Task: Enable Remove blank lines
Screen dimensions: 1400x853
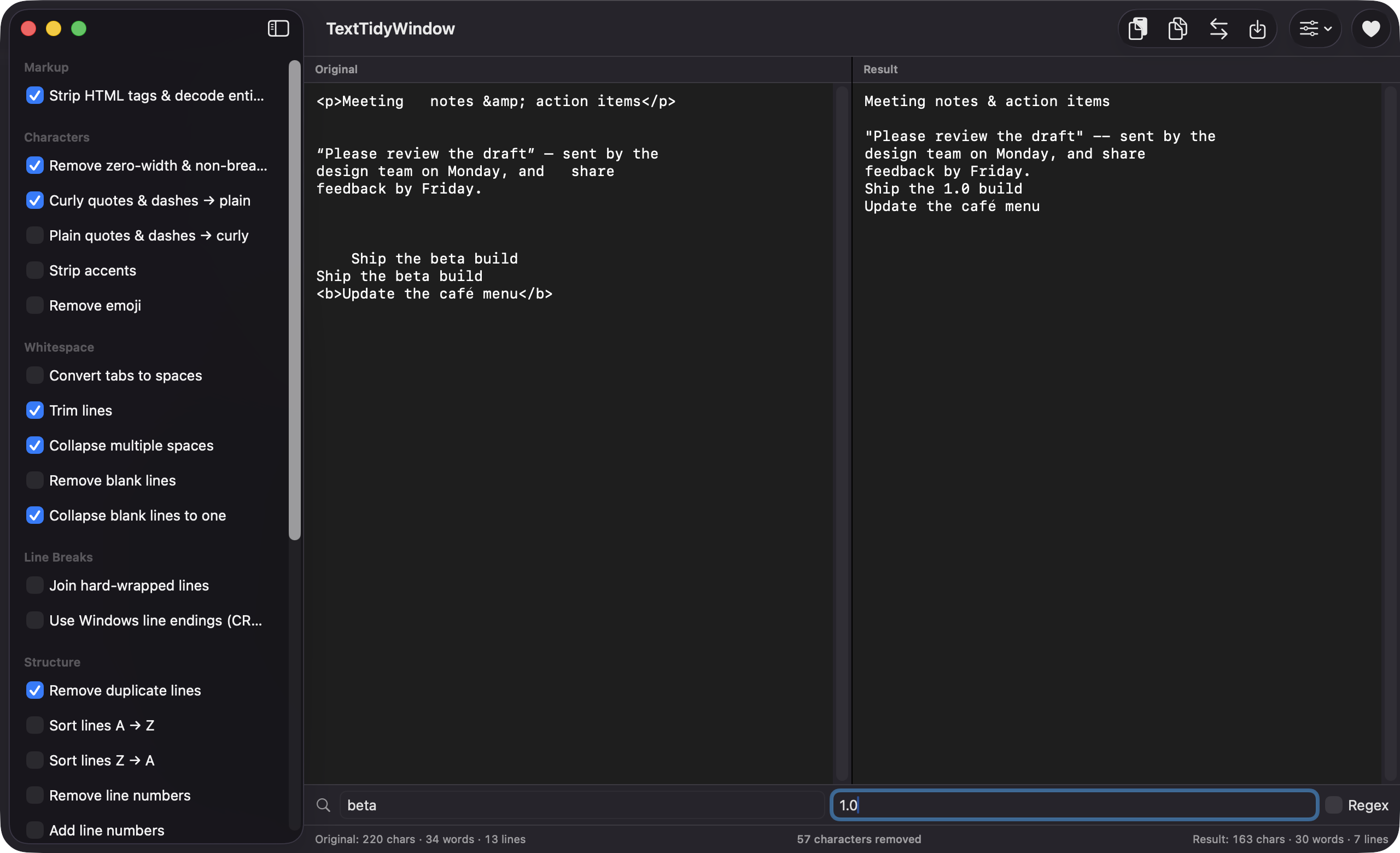Action: click(34, 481)
